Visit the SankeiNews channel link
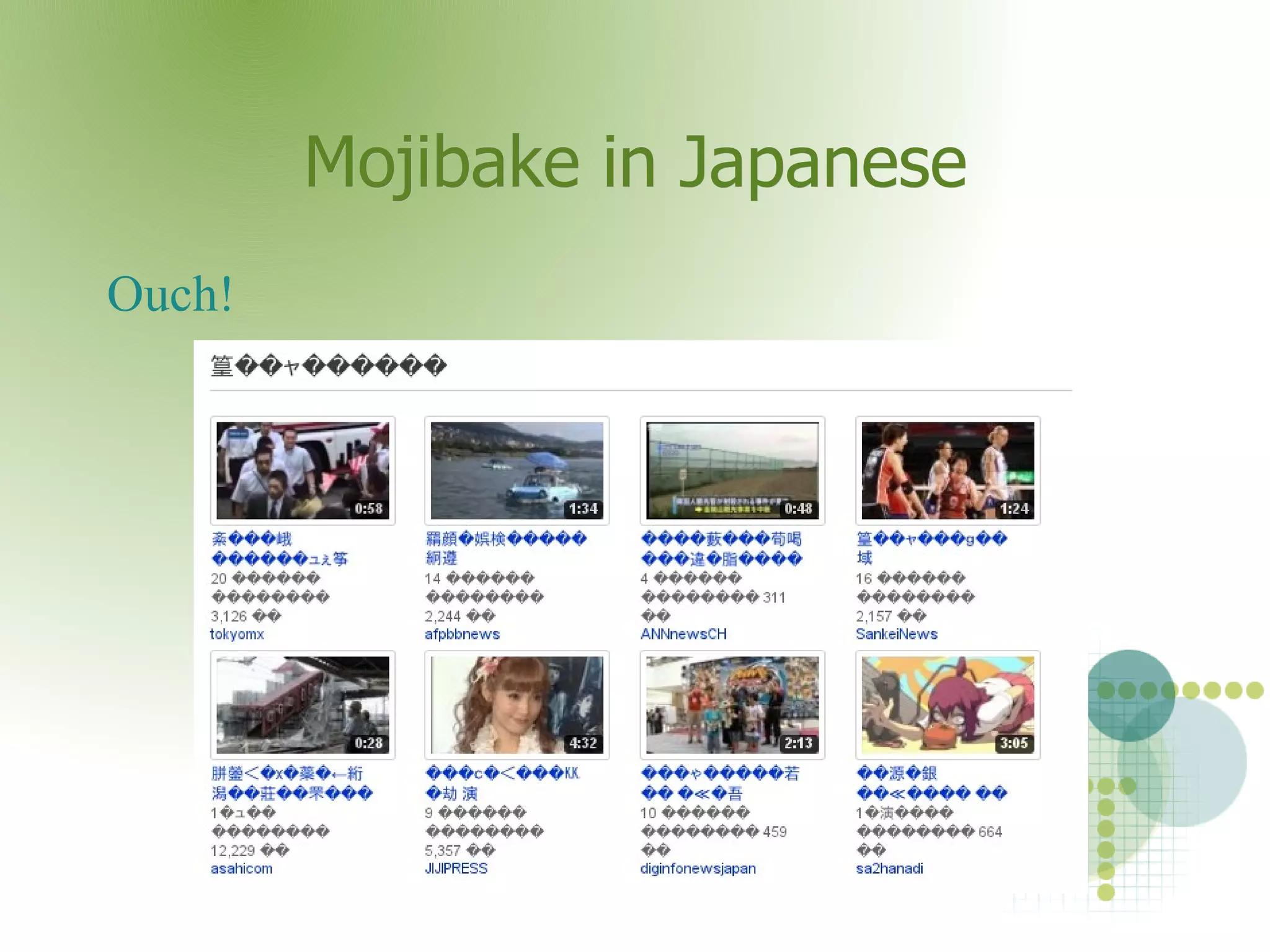The width and height of the screenshot is (1270, 952). coord(896,634)
